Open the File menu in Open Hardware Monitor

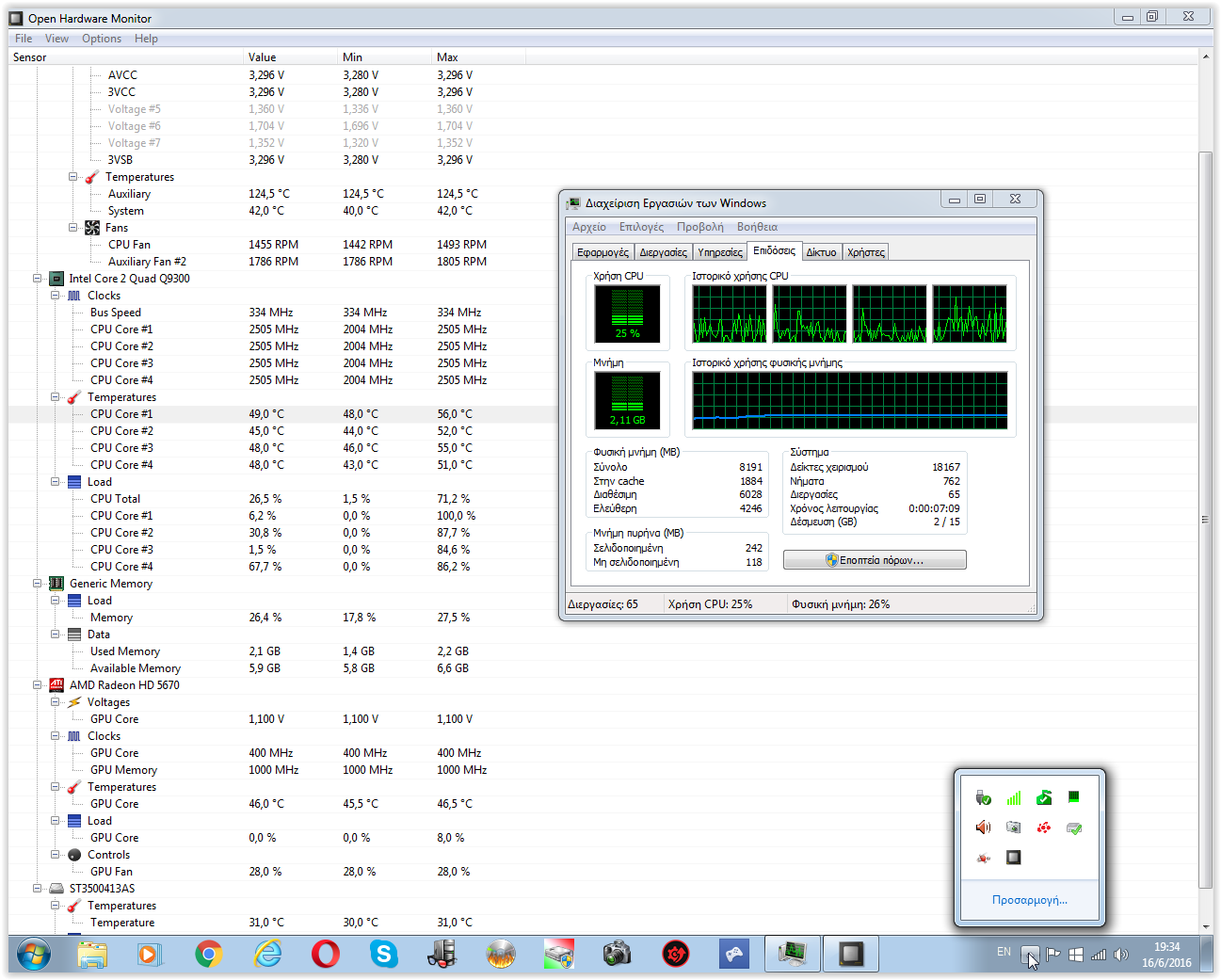[24, 39]
